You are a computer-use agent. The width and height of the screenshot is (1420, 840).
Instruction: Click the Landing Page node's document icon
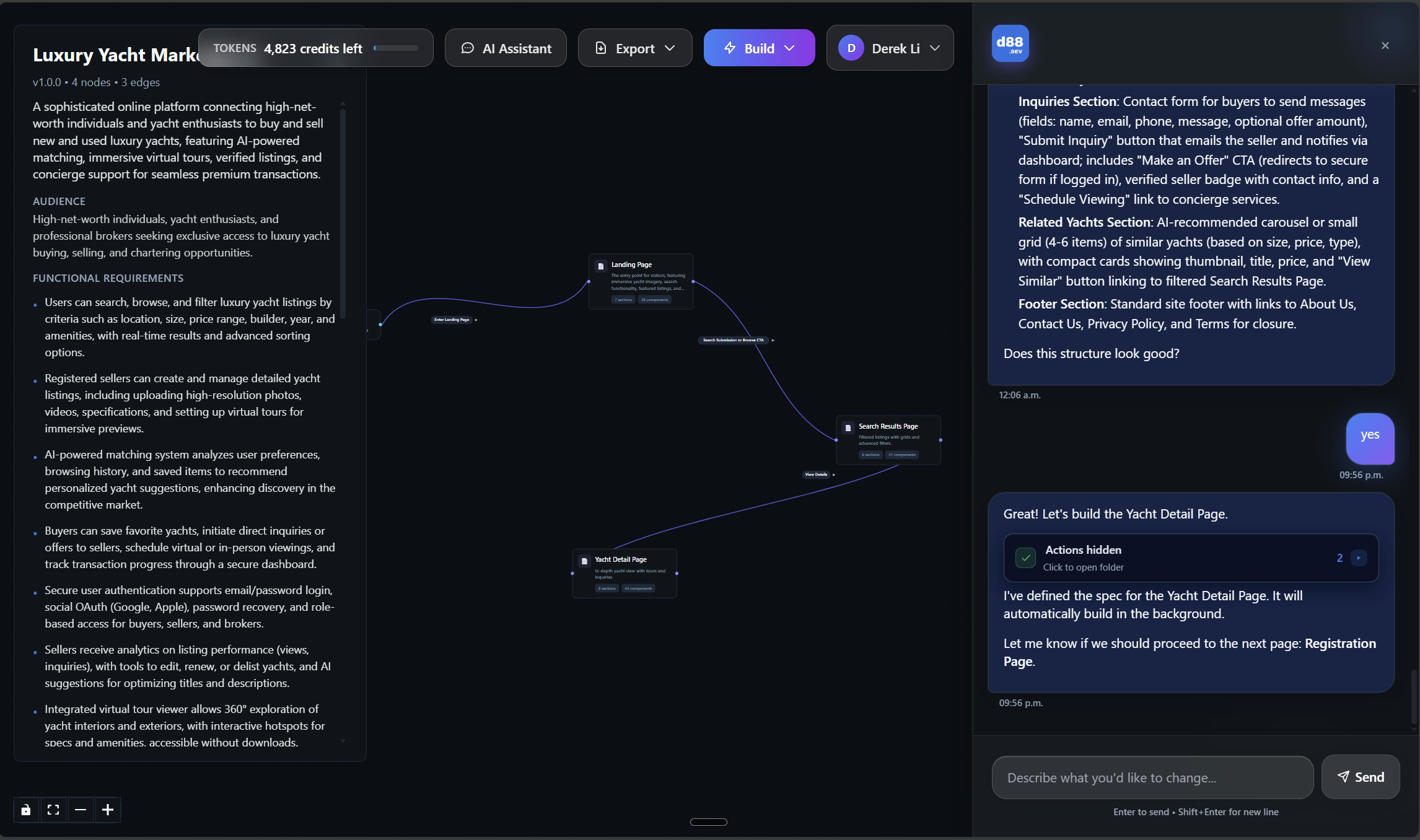pos(600,265)
